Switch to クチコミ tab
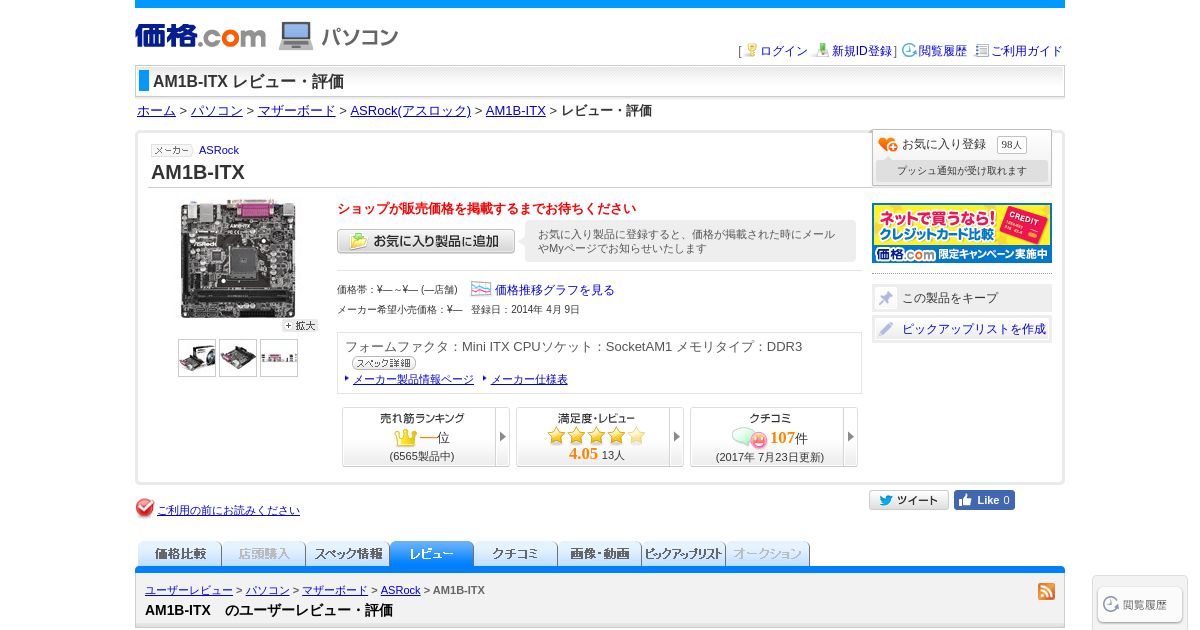Viewport: 1200px width, 630px height. (x=516, y=554)
